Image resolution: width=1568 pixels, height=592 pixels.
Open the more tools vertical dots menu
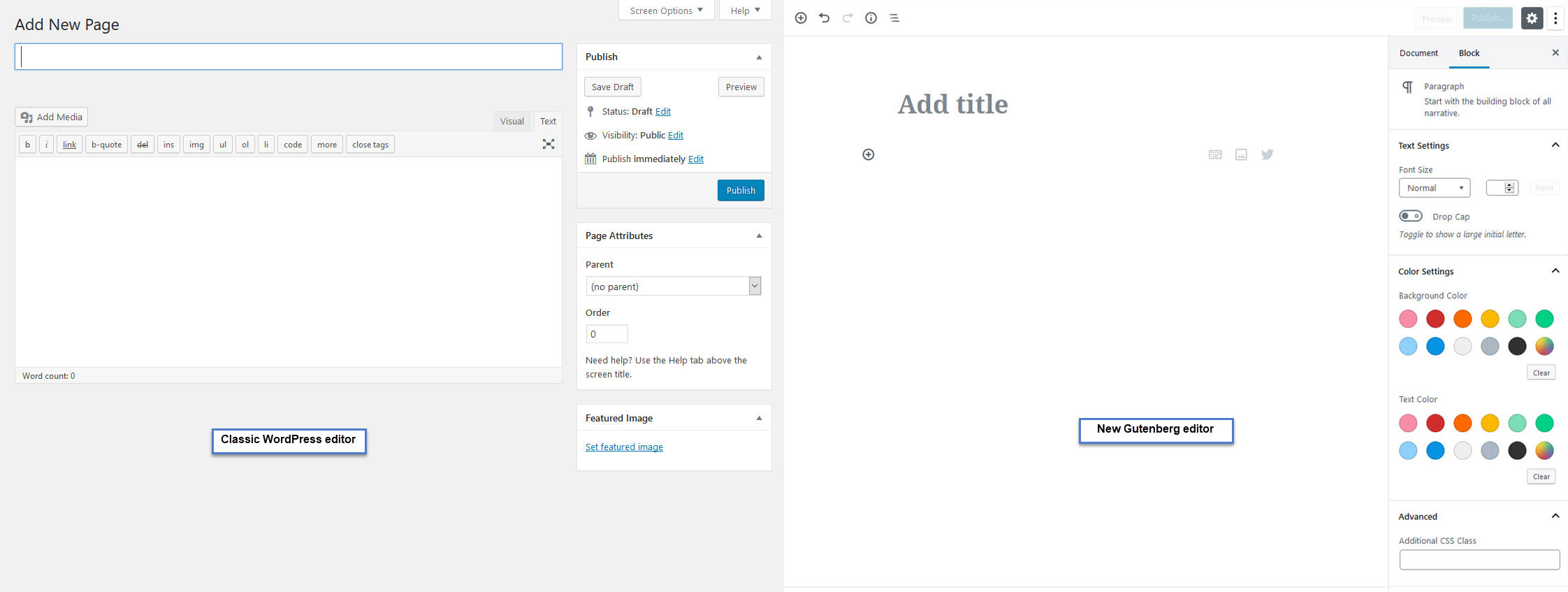[x=1555, y=18]
